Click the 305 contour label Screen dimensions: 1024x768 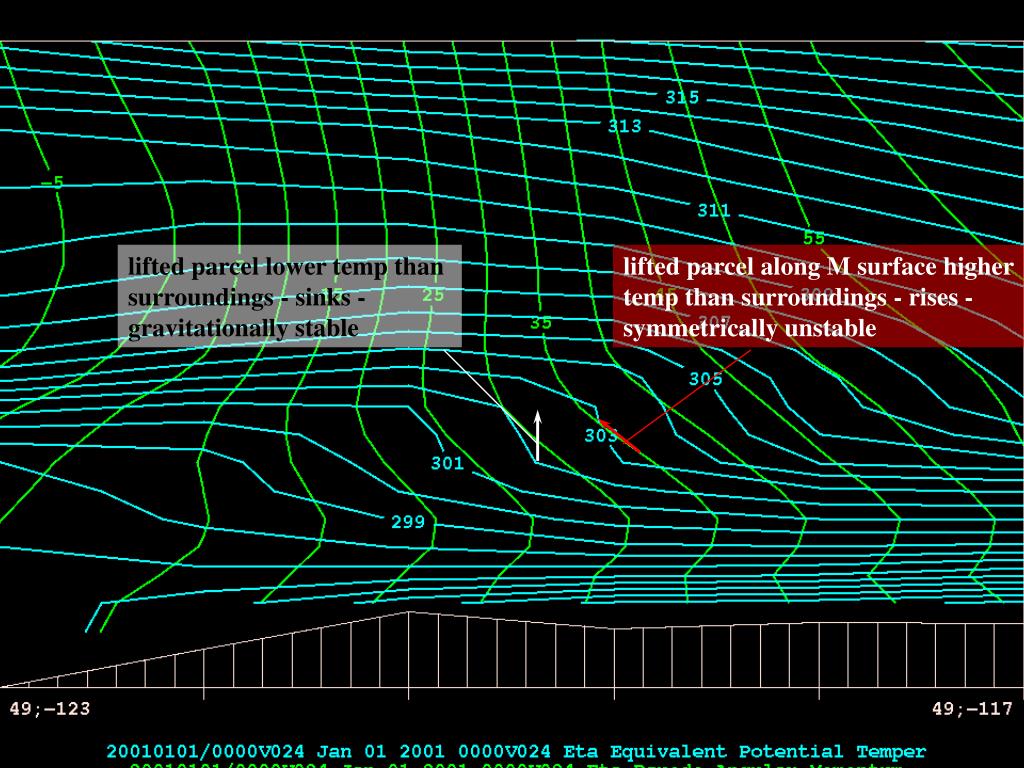(x=705, y=379)
